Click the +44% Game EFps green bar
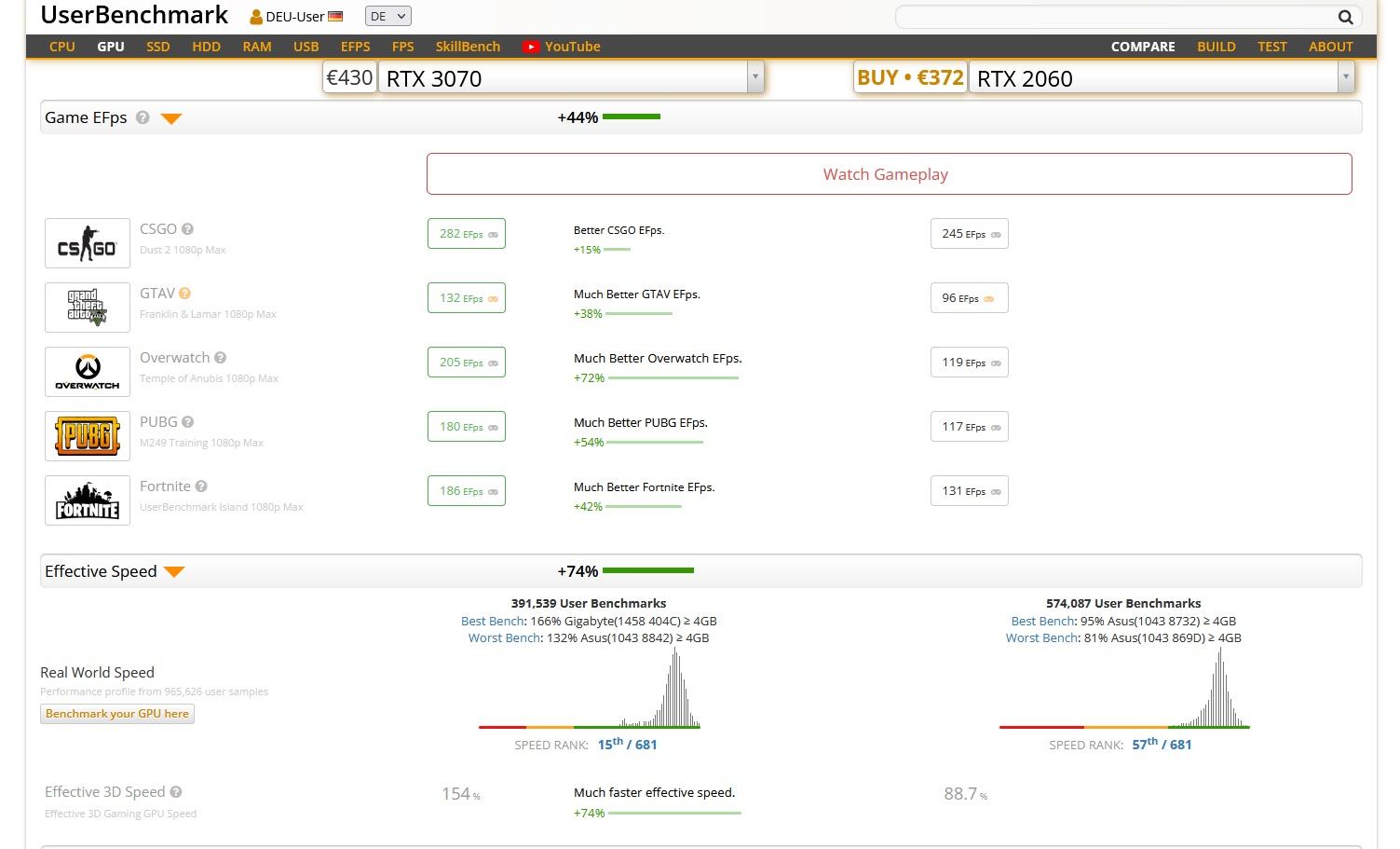1400x849 pixels. [632, 116]
